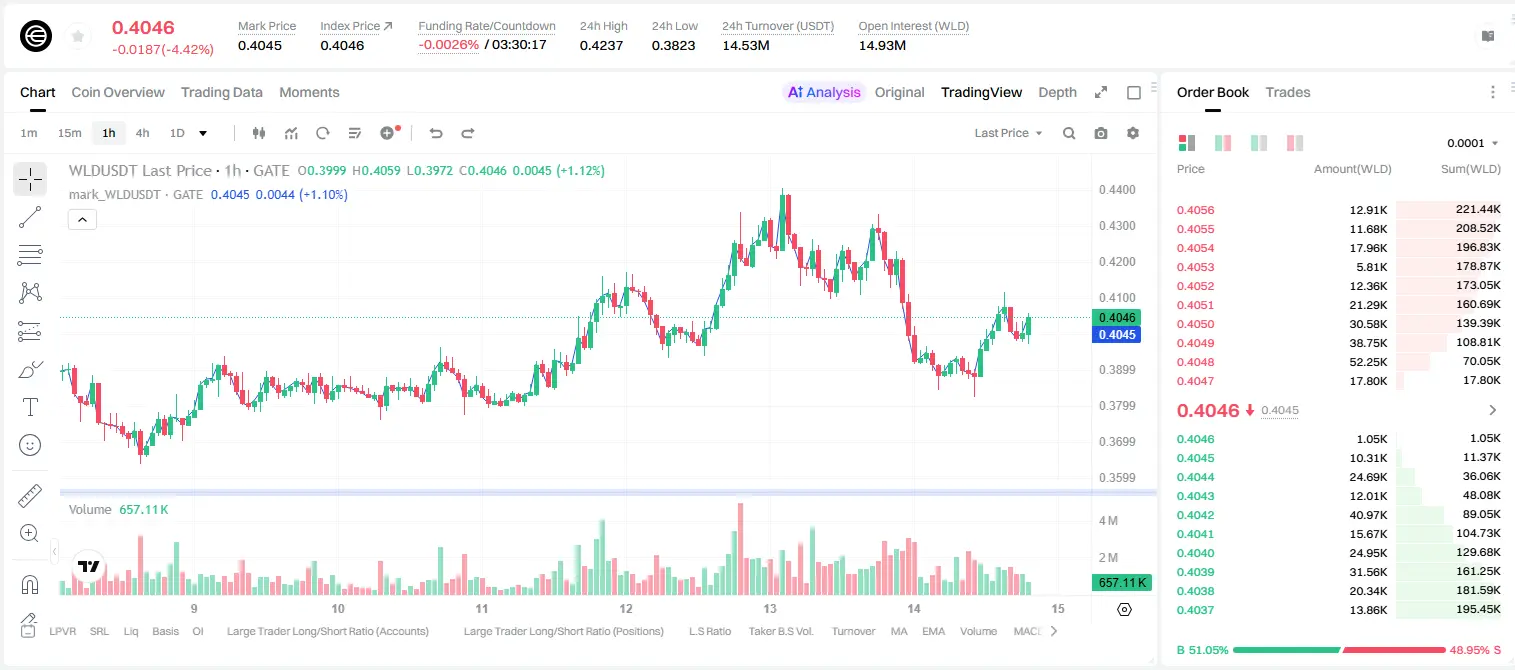Add WLD to favorites with star icon
1515x670 pixels.
point(78,37)
